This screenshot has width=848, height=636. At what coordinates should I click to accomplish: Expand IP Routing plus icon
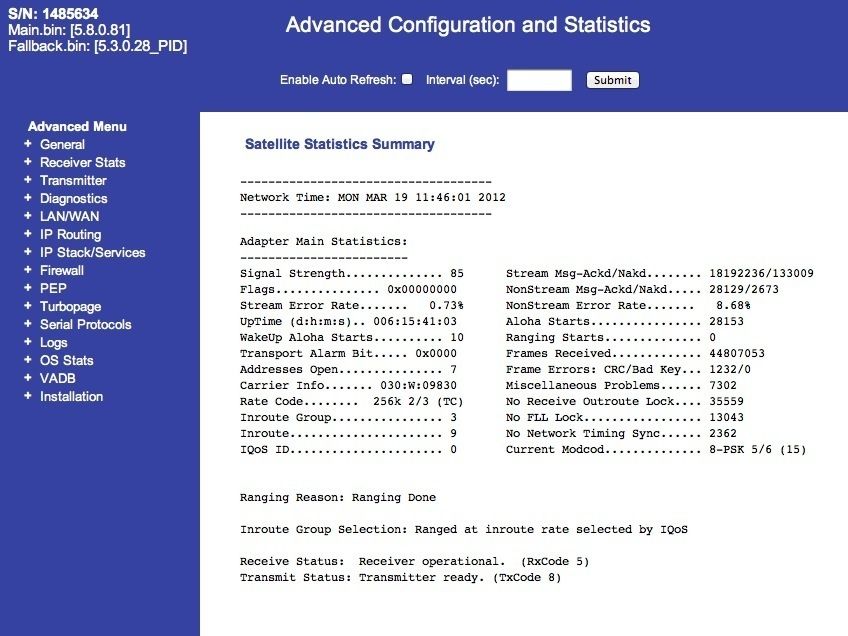[28, 234]
